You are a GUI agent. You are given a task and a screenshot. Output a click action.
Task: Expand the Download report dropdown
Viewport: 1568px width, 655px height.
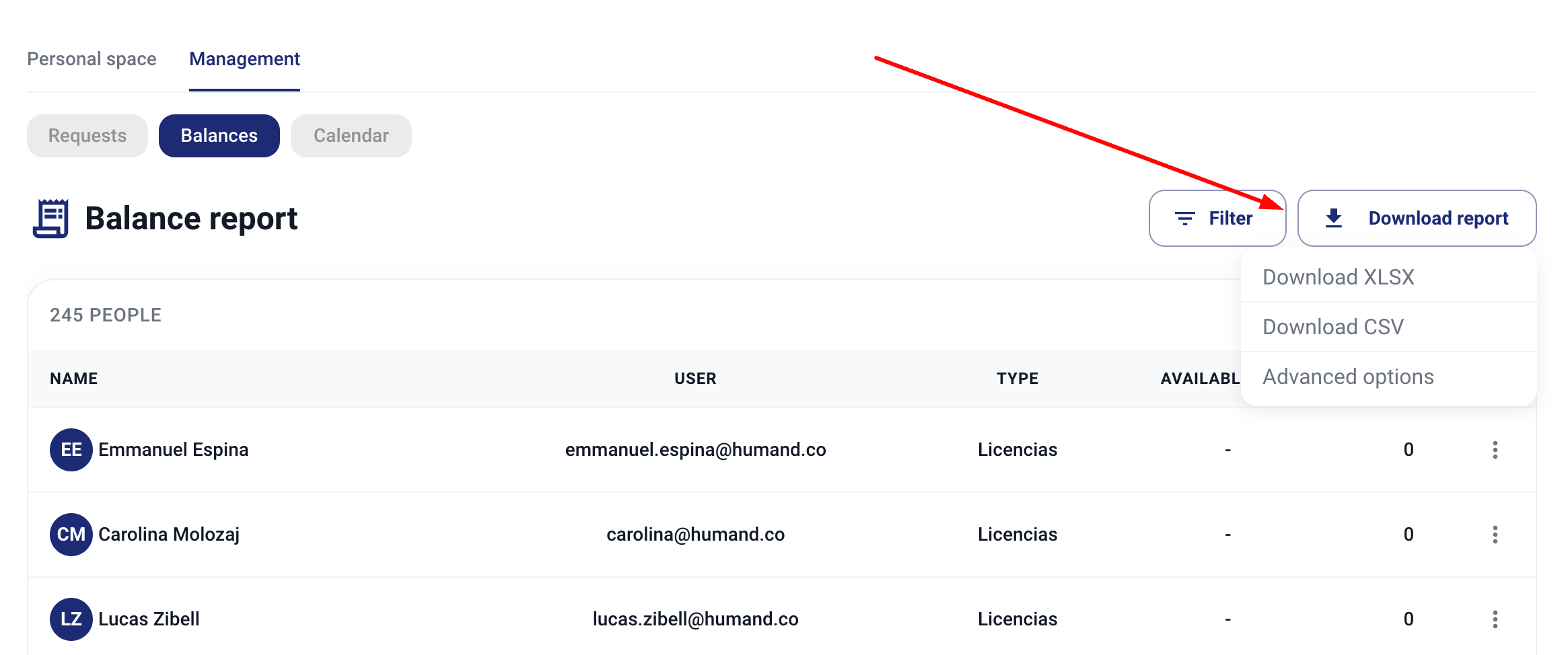(x=1417, y=219)
